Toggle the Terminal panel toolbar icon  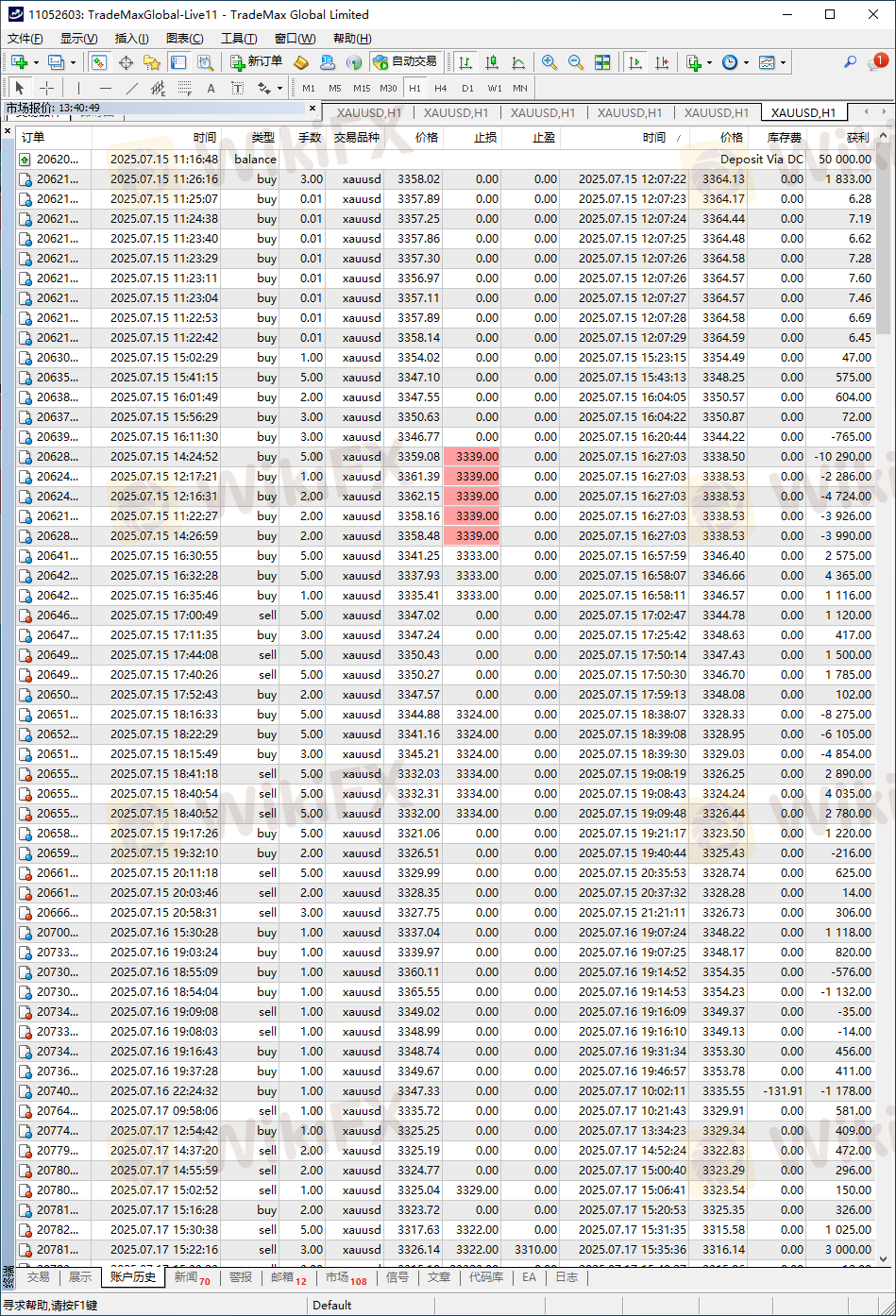pos(178,62)
